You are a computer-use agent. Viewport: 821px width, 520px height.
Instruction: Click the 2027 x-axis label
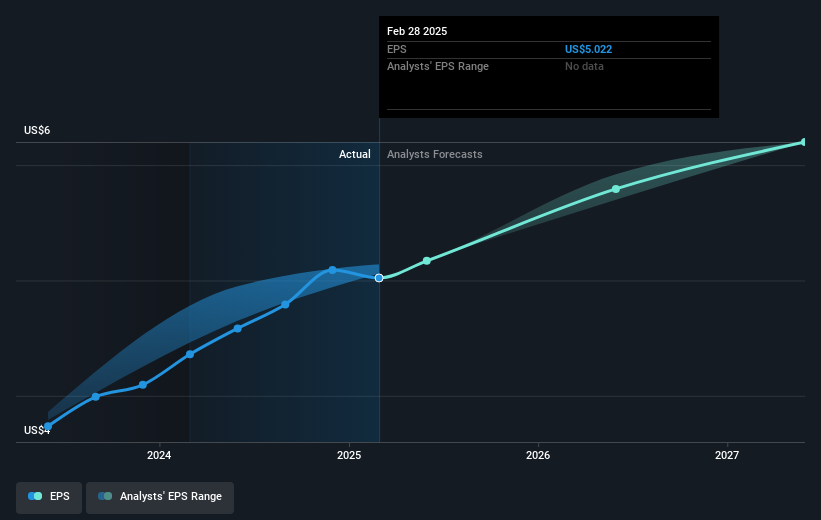coord(727,455)
